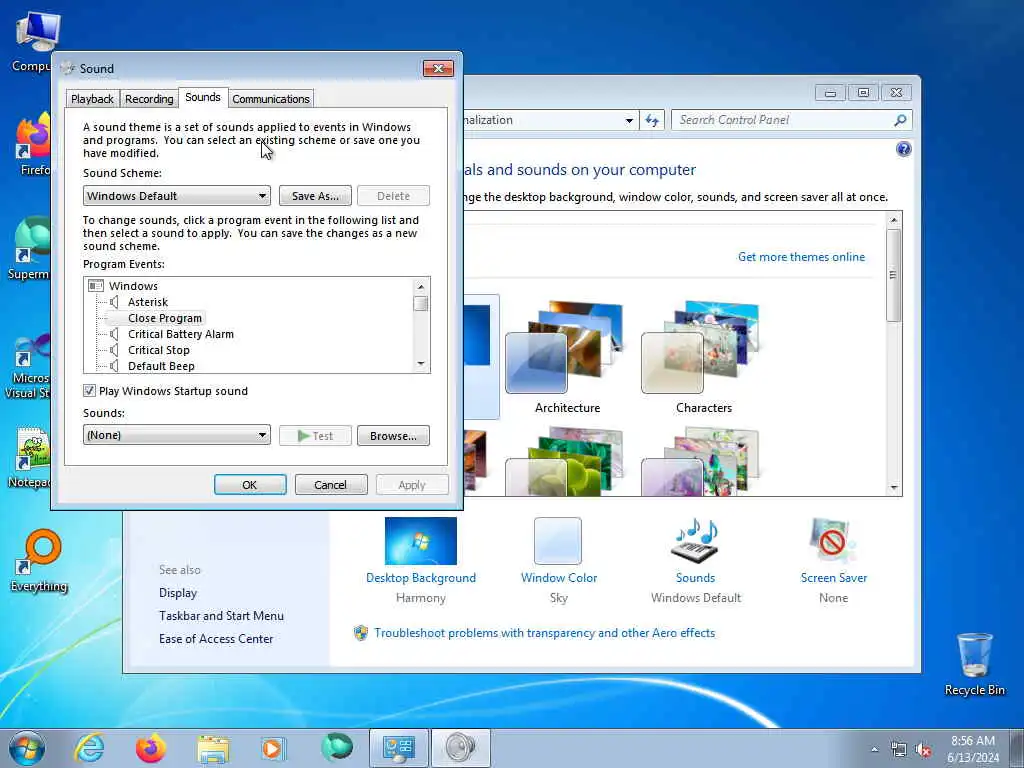This screenshot has height=768, width=1024.
Task: Open Windows Media Player on taskbar
Action: tap(273, 748)
